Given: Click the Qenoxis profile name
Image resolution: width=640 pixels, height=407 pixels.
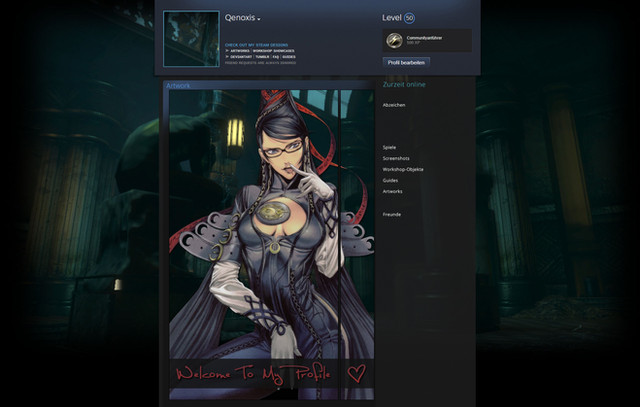Looking at the screenshot, I should coord(240,18).
